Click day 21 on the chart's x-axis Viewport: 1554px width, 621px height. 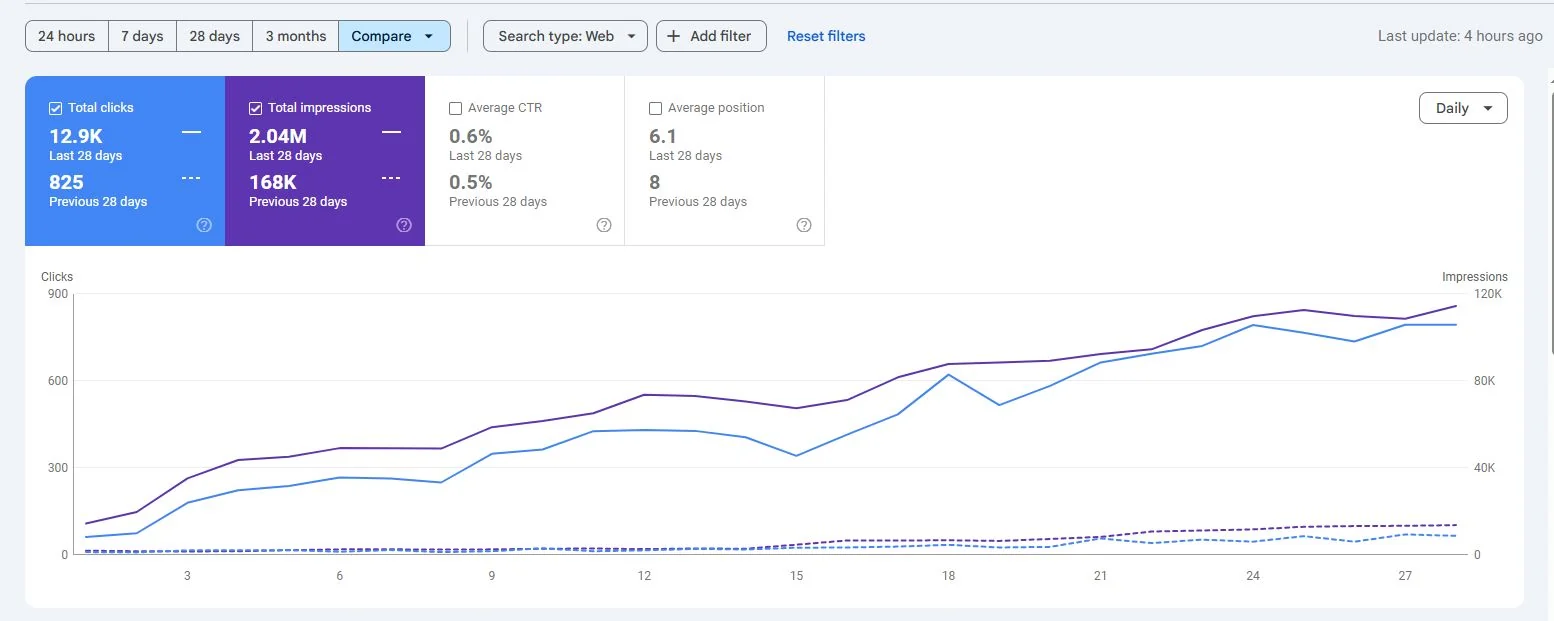click(x=1101, y=576)
